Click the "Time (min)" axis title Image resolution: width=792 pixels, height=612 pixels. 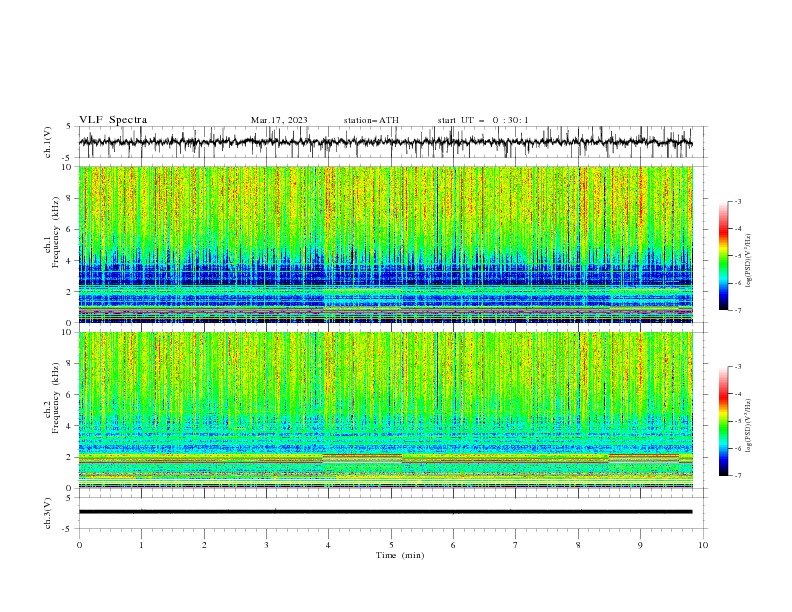[400, 555]
